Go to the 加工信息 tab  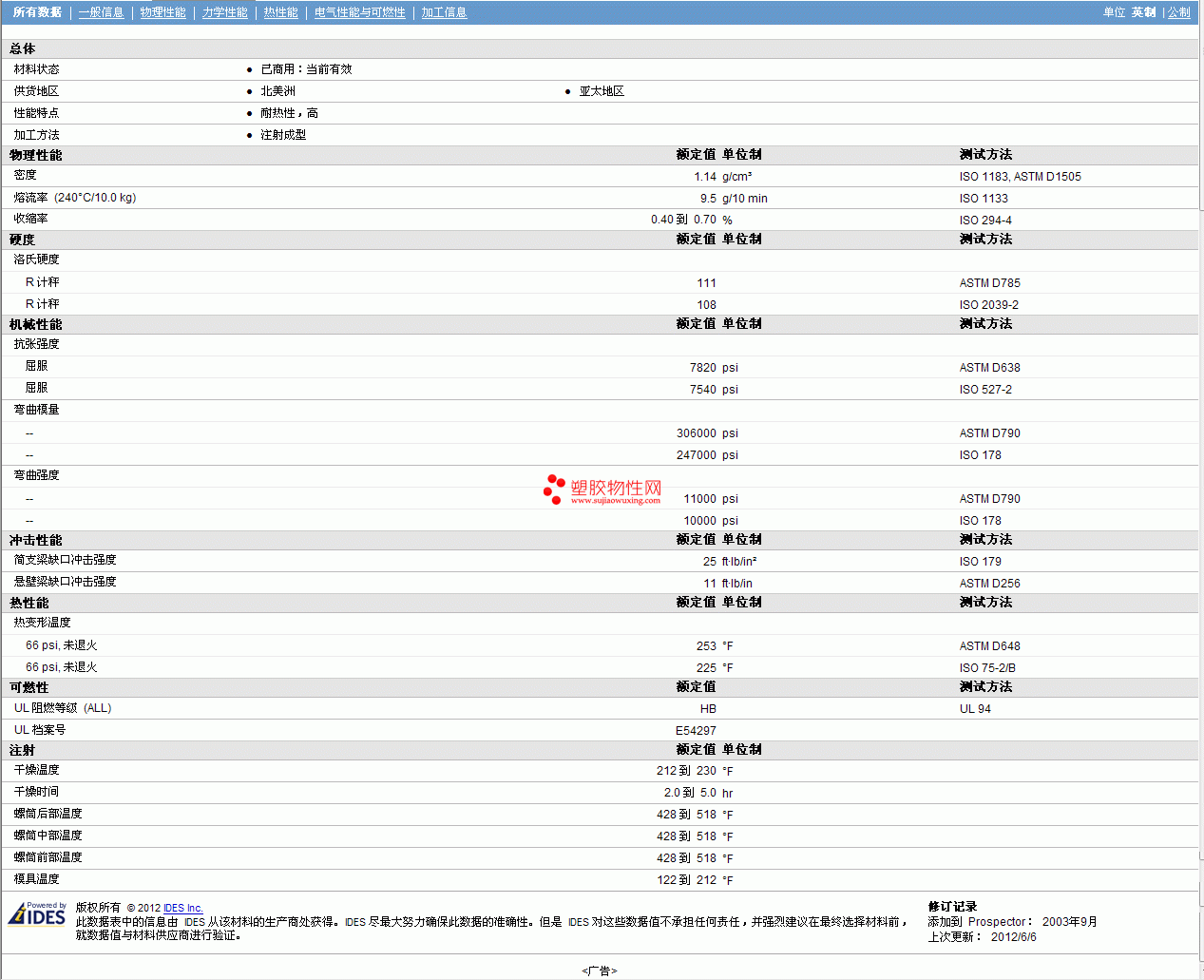point(444,12)
